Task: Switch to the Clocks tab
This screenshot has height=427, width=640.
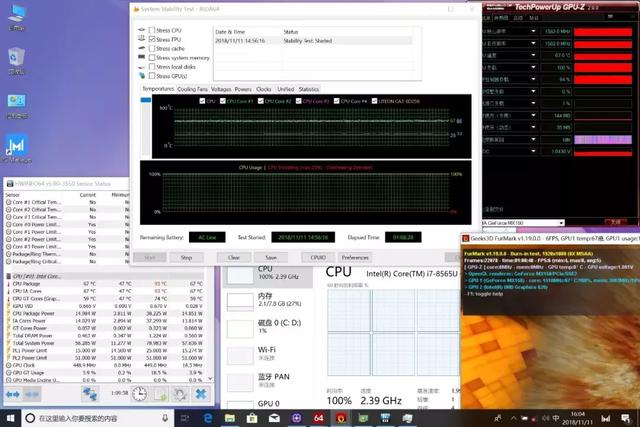Action: coord(264,89)
